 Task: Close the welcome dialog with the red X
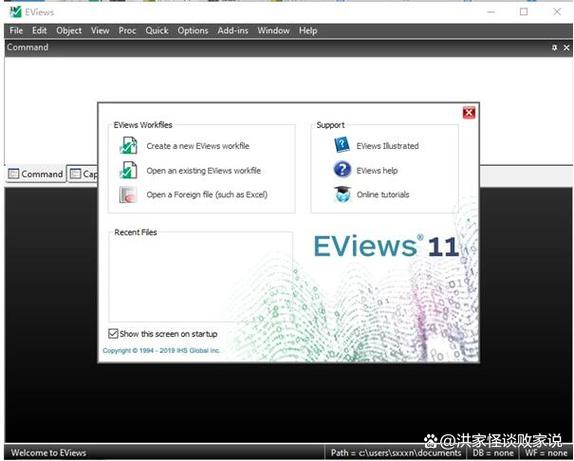469,112
